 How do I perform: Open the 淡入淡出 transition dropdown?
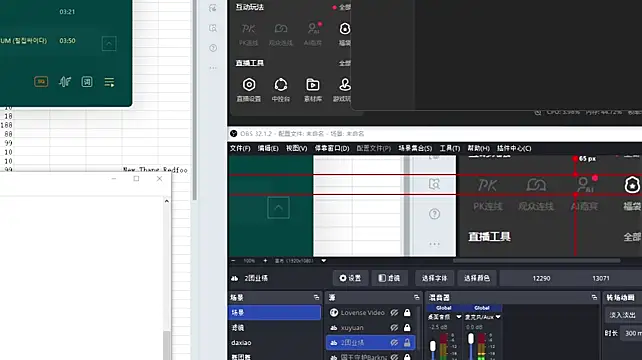(x=623, y=315)
